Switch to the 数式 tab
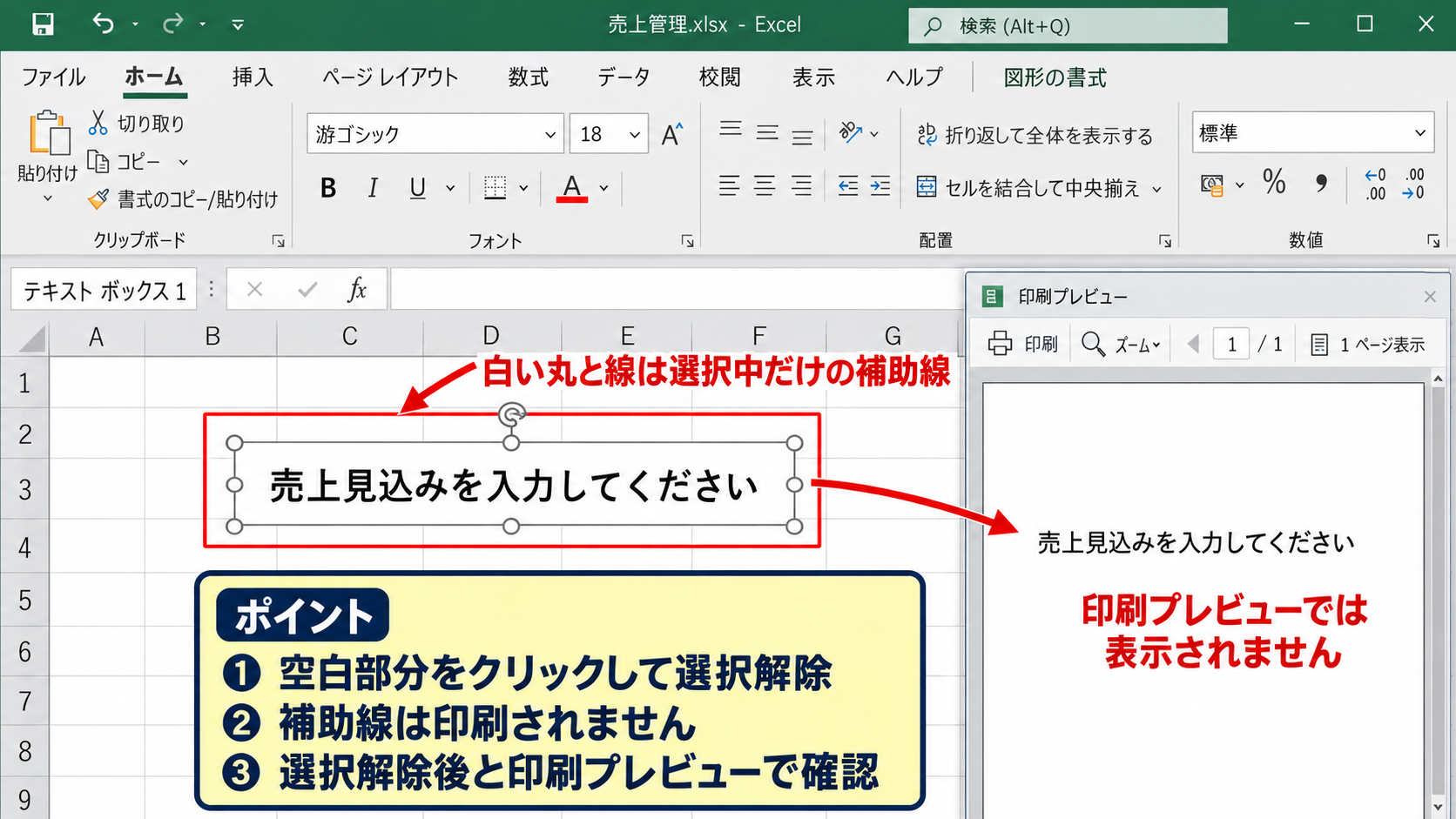Image resolution: width=1456 pixels, height=819 pixels. tap(528, 77)
